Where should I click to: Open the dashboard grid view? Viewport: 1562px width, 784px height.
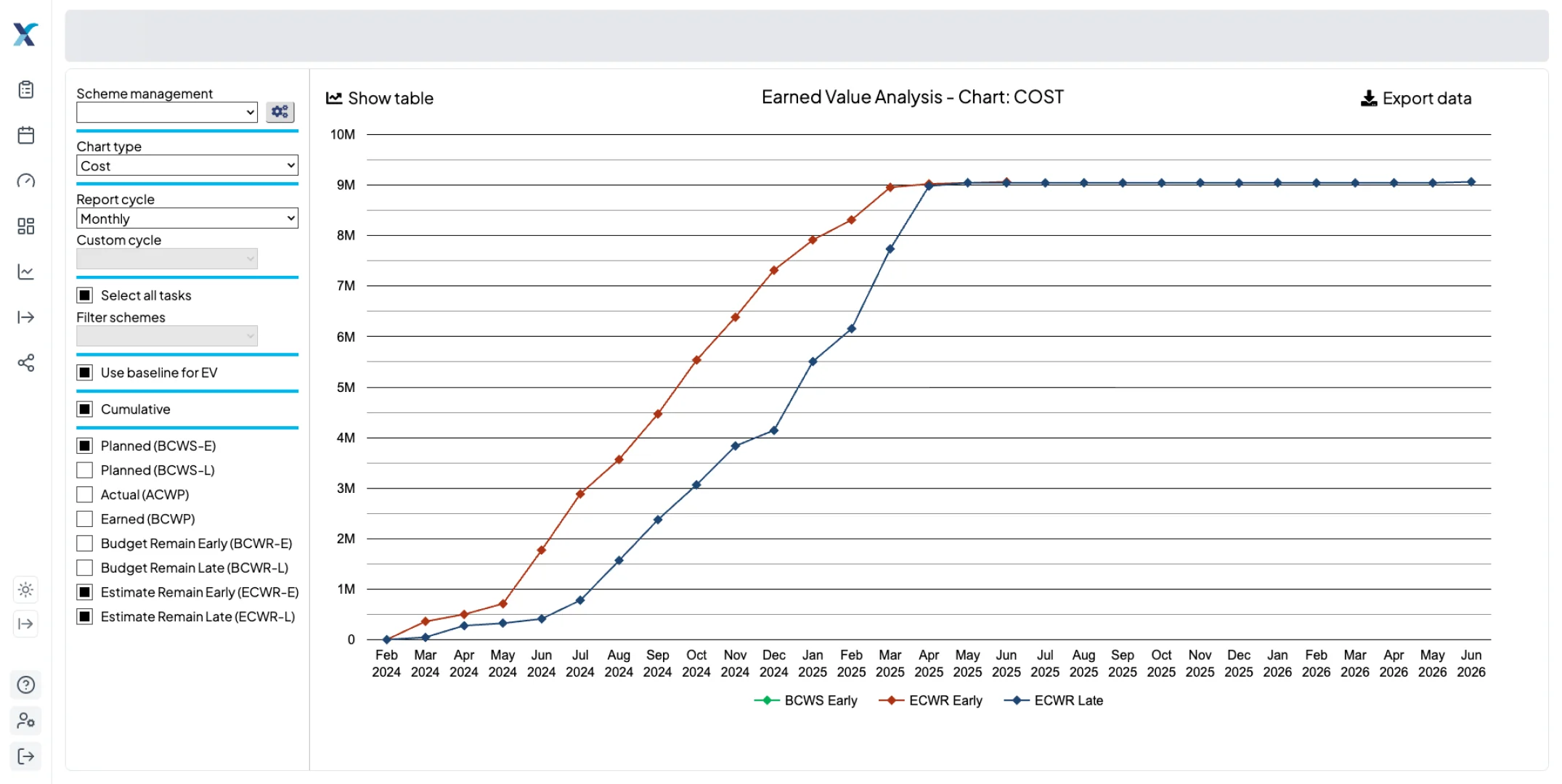click(26, 226)
